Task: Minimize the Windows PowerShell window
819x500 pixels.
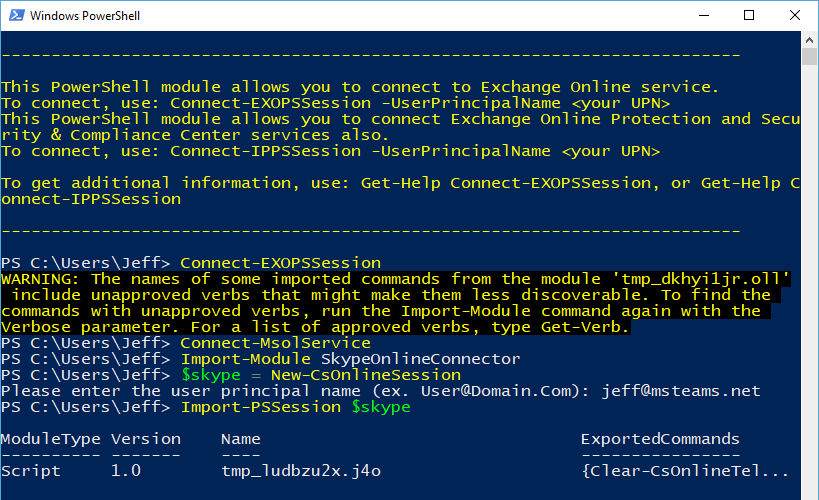Action: (x=704, y=15)
